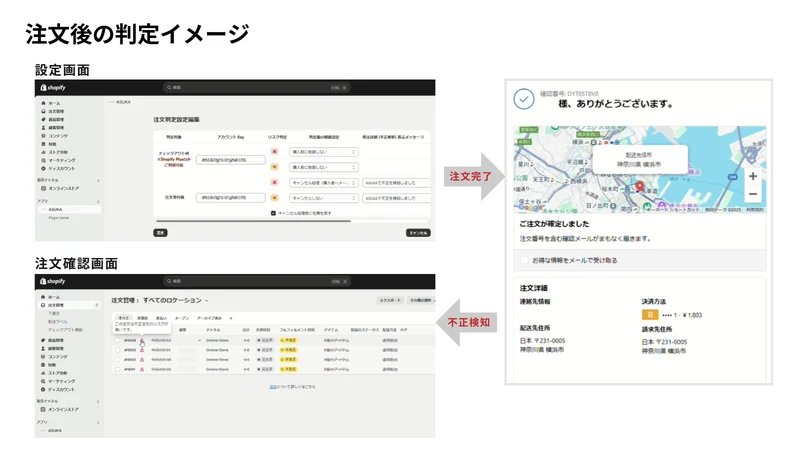Click the キャンセル button in settings form

click(x=418, y=233)
